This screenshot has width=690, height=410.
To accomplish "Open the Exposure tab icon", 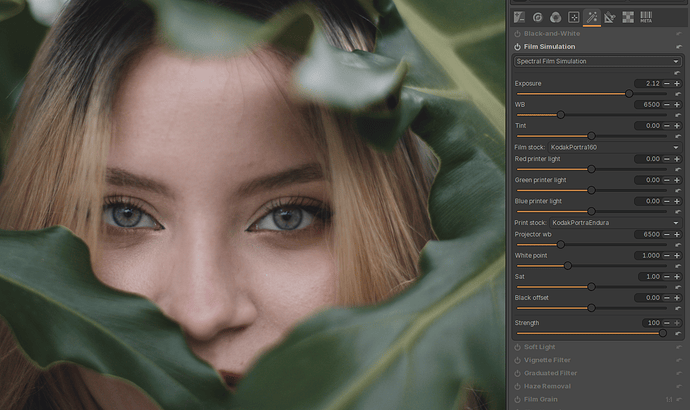I will click(x=519, y=16).
